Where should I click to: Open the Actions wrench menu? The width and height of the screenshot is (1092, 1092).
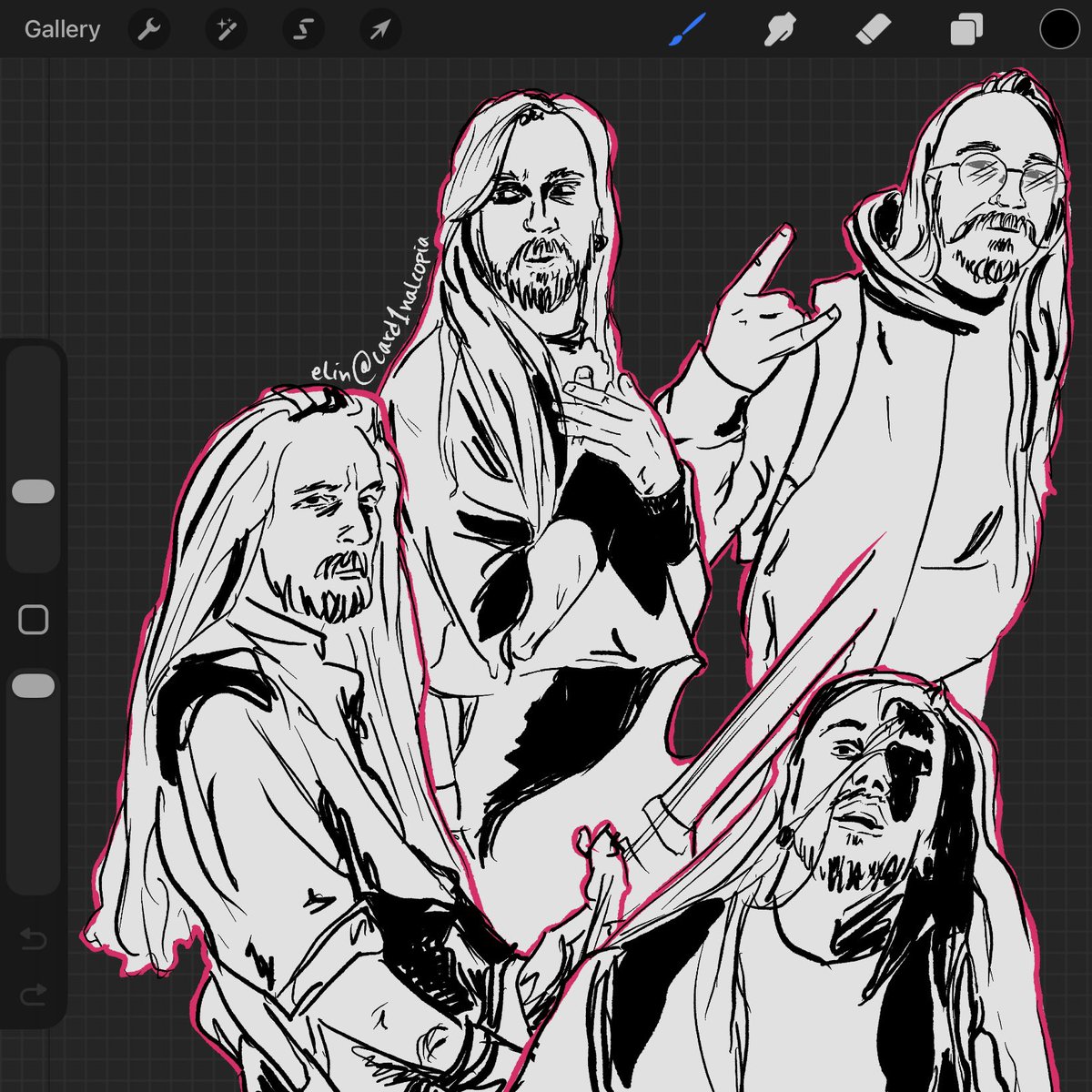(x=149, y=30)
